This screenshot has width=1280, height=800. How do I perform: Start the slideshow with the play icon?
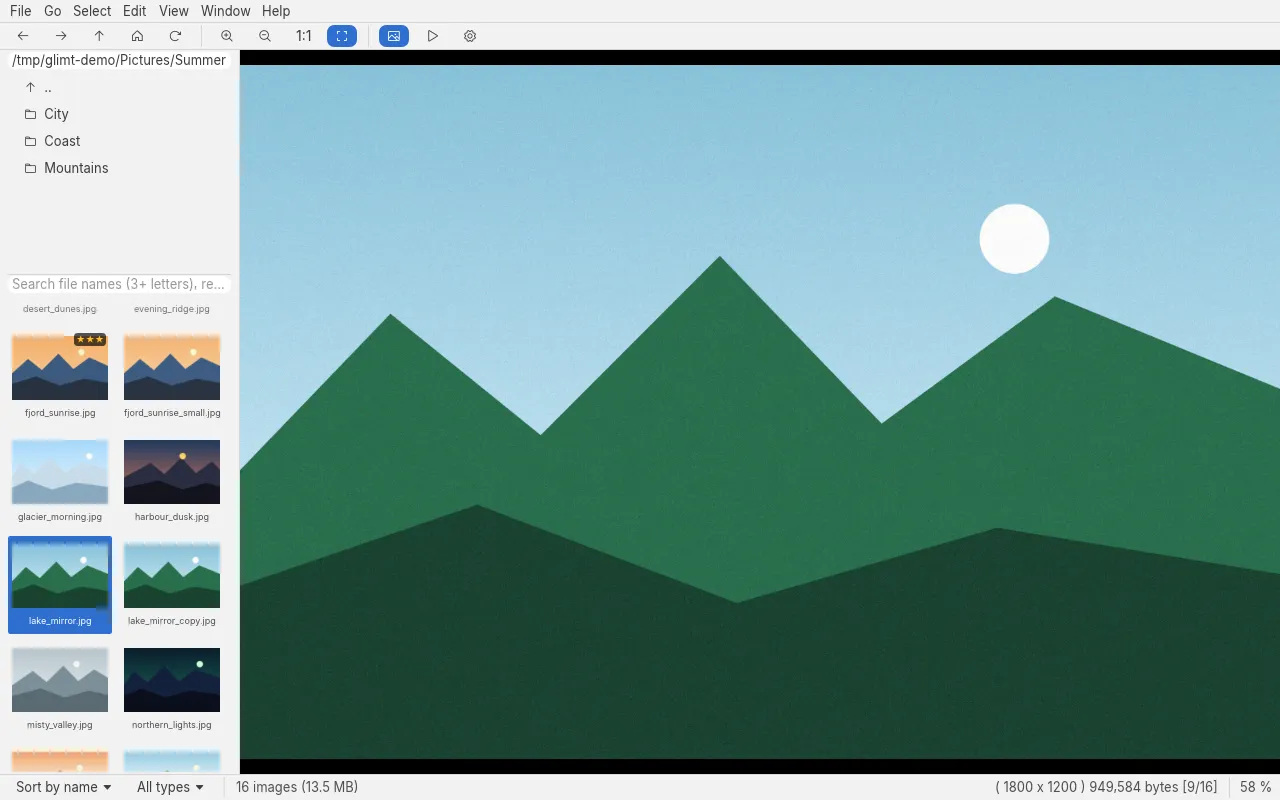click(x=432, y=36)
